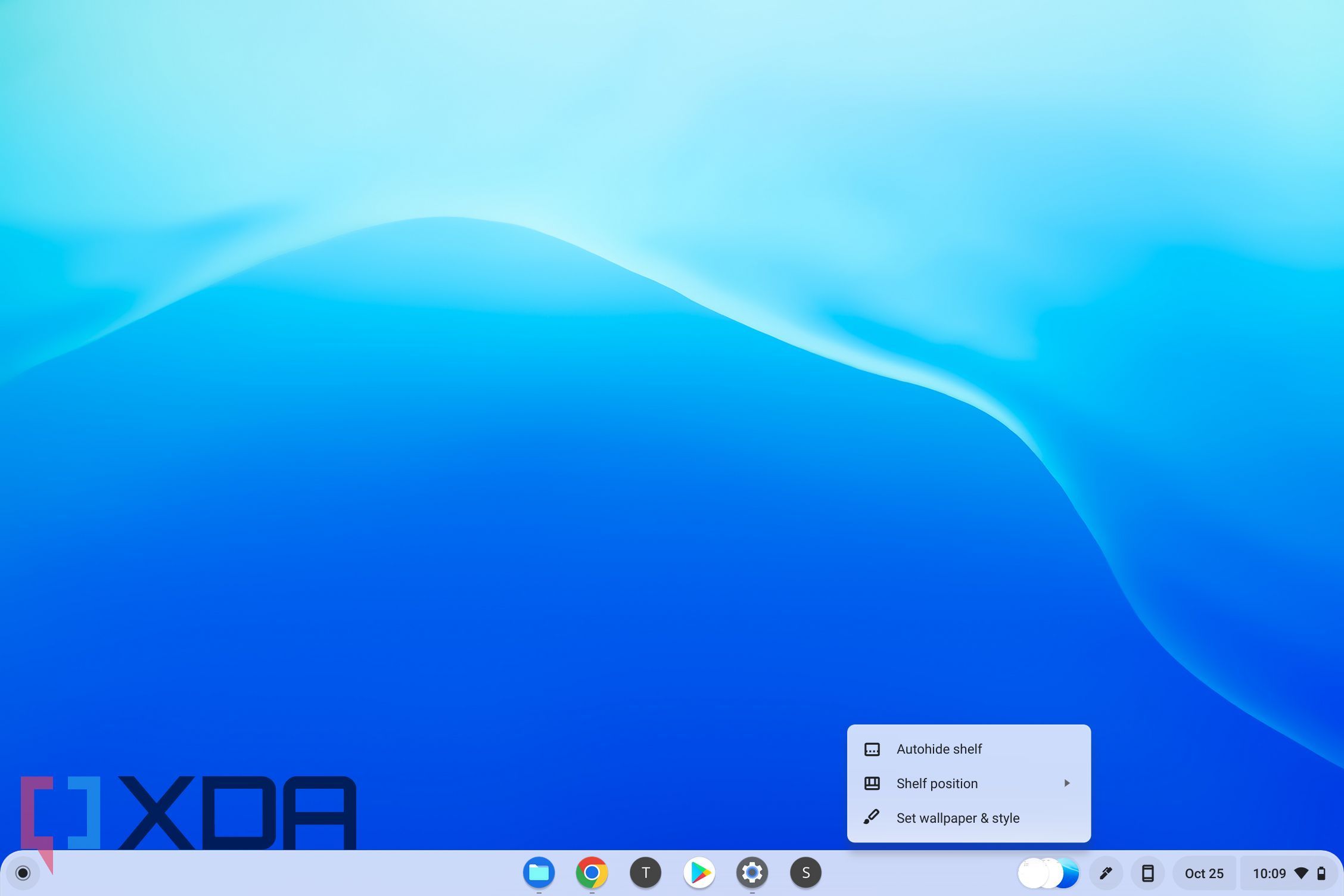Open Phone Hub phone icon
The height and width of the screenshot is (896, 1344).
(x=1147, y=873)
